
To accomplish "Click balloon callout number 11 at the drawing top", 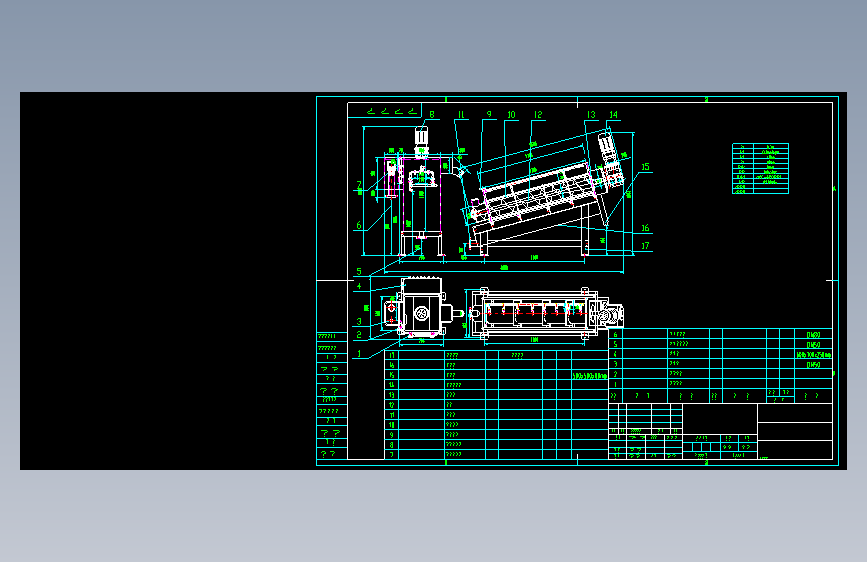I will pyautogui.click(x=461, y=115).
